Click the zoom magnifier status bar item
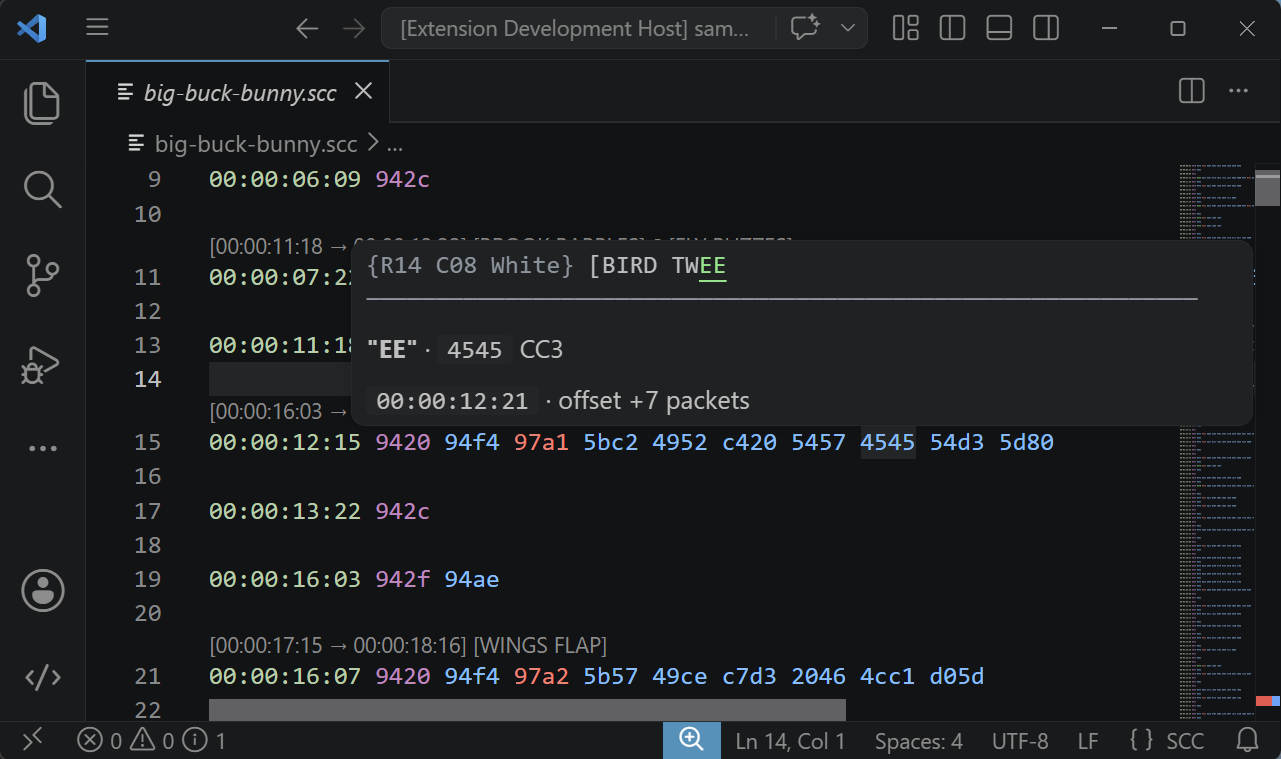Screen dimensions: 1281x759 pos(691,740)
